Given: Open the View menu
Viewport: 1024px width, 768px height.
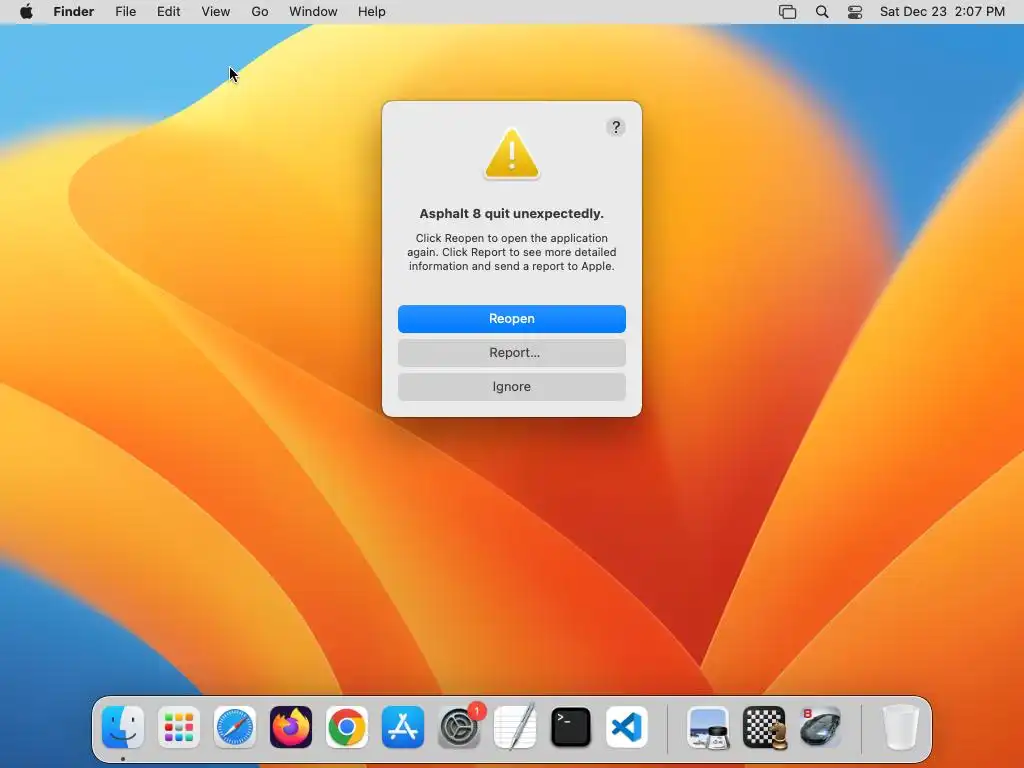Looking at the screenshot, I should click(216, 12).
